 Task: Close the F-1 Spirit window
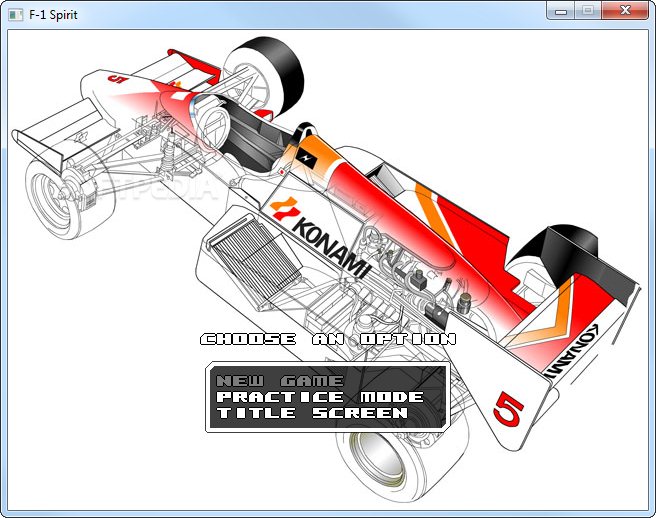(x=625, y=11)
